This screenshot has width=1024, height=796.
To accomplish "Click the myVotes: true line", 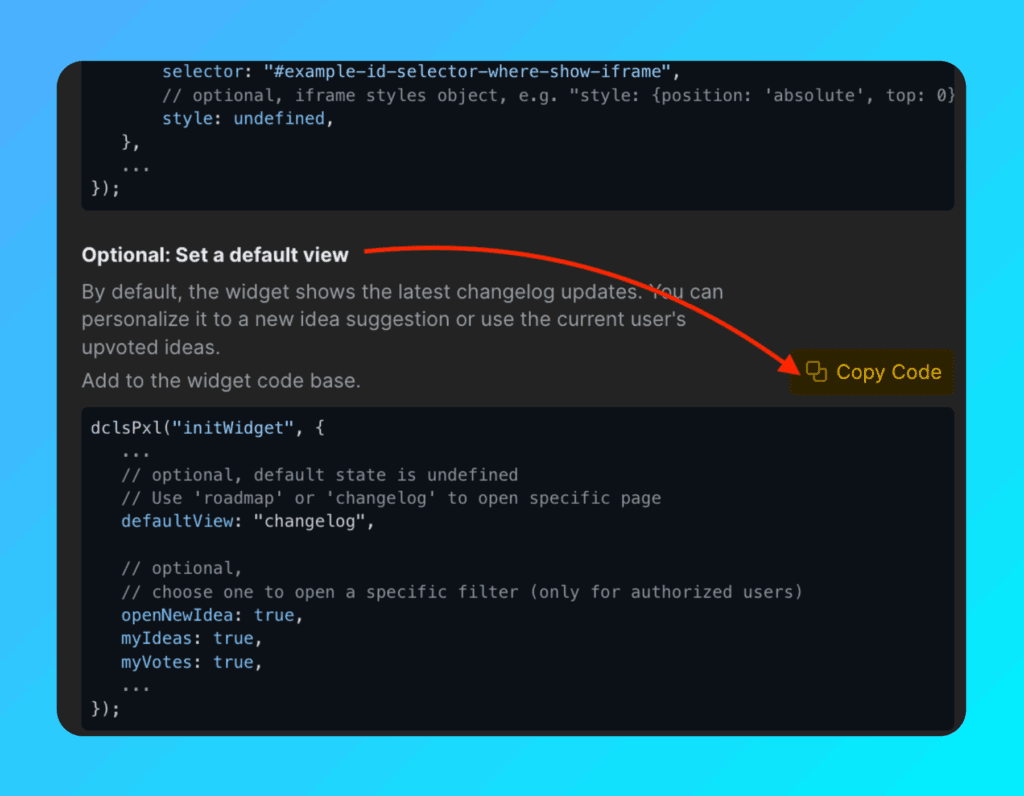I will pos(191,662).
